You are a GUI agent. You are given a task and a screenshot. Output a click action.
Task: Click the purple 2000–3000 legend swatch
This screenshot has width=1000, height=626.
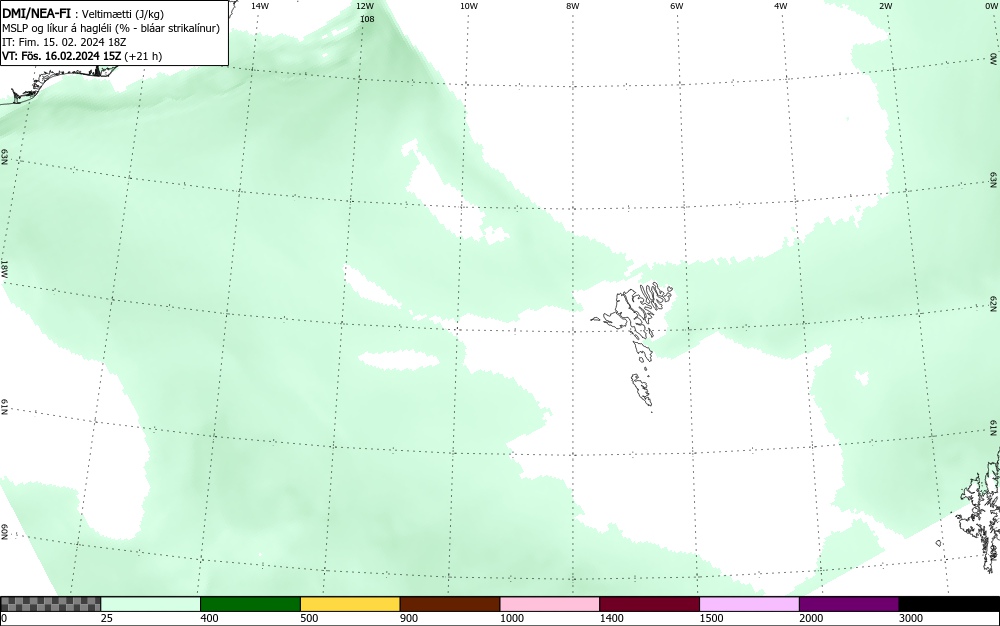coord(849,604)
